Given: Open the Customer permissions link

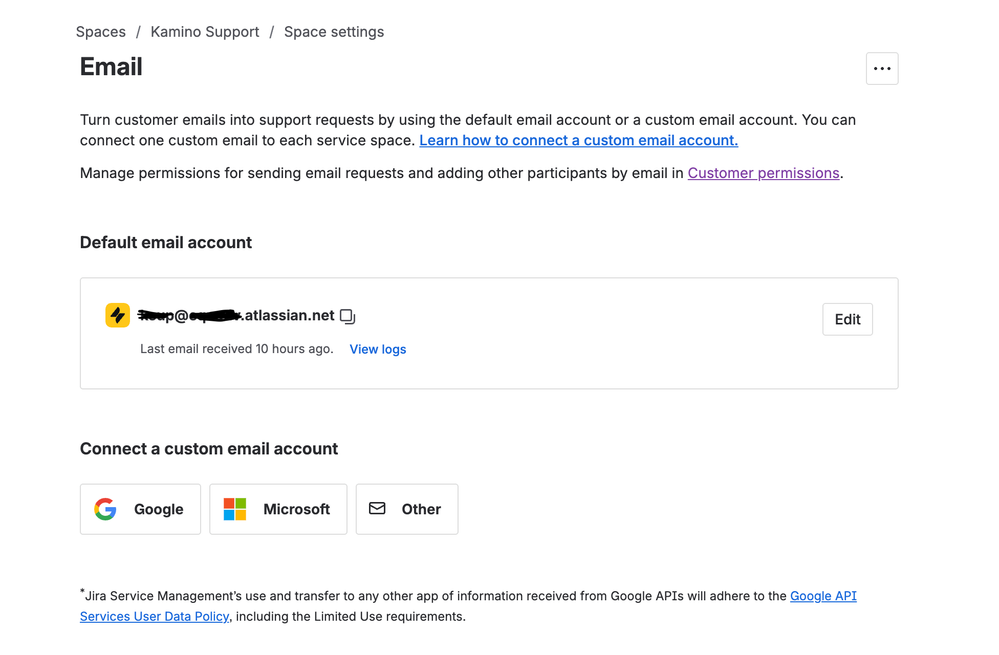Looking at the screenshot, I should click(x=763, y=173).
